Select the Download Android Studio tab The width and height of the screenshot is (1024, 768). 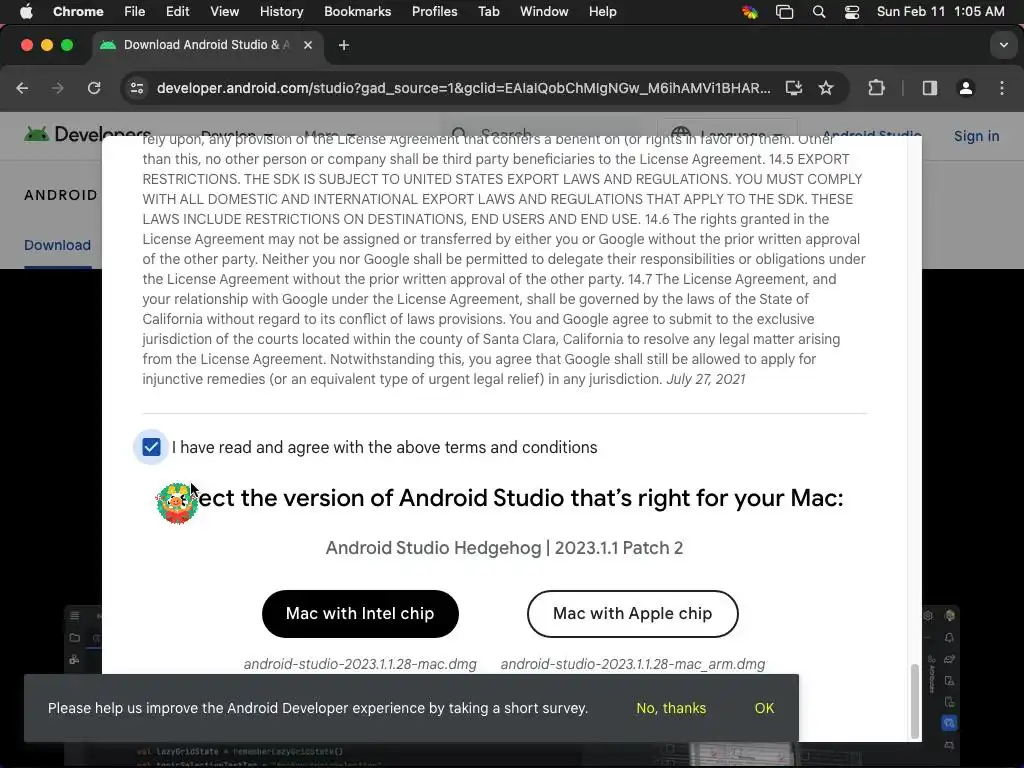pos(204,45)
